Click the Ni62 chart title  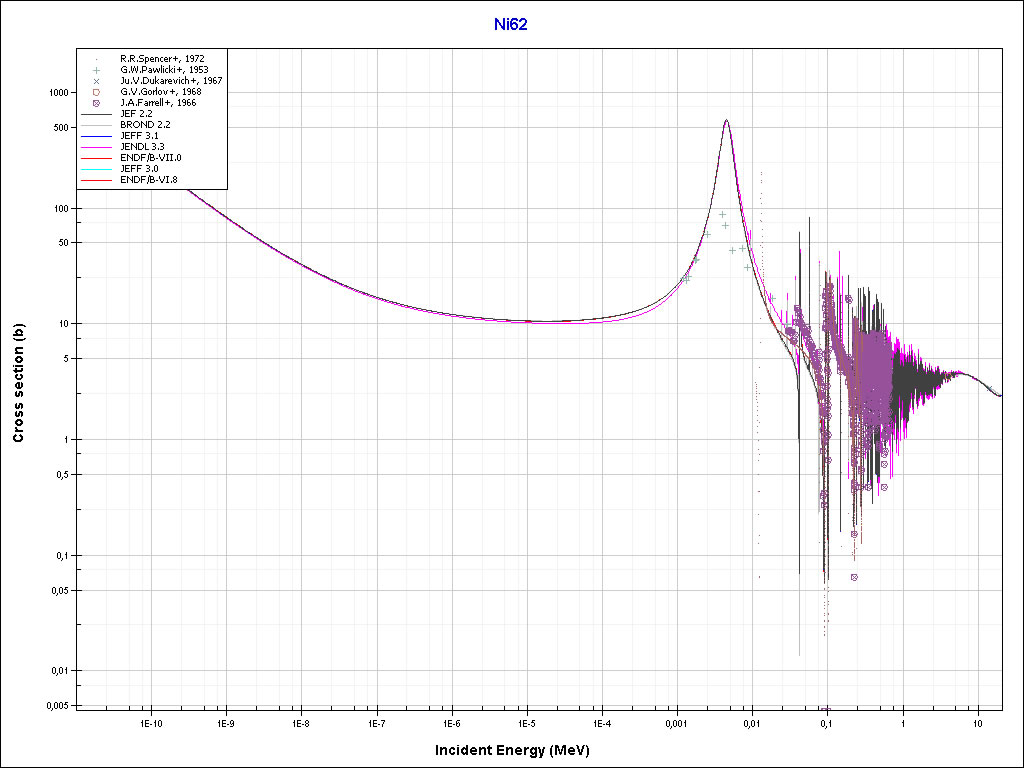pos(511,24)
